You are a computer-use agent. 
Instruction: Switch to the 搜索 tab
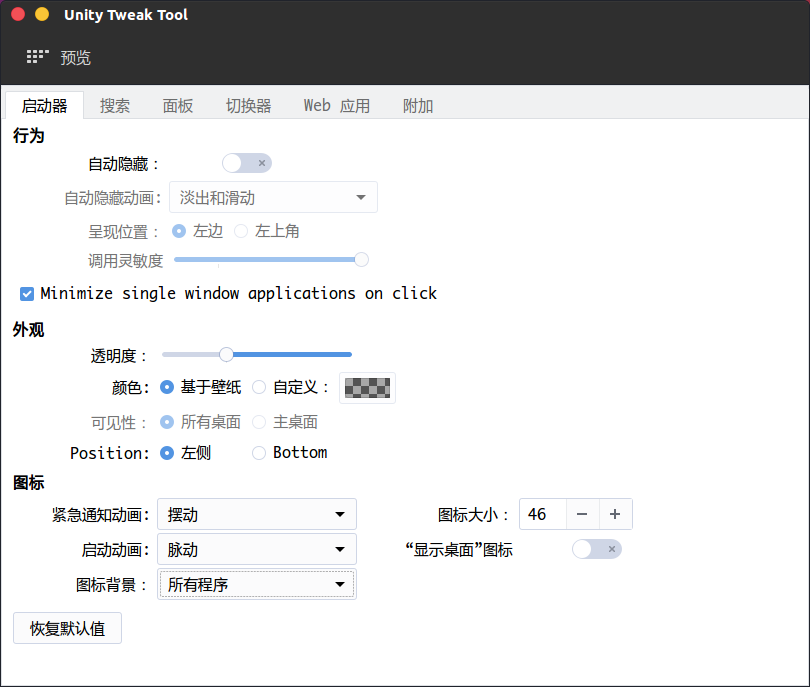point(115,106)
